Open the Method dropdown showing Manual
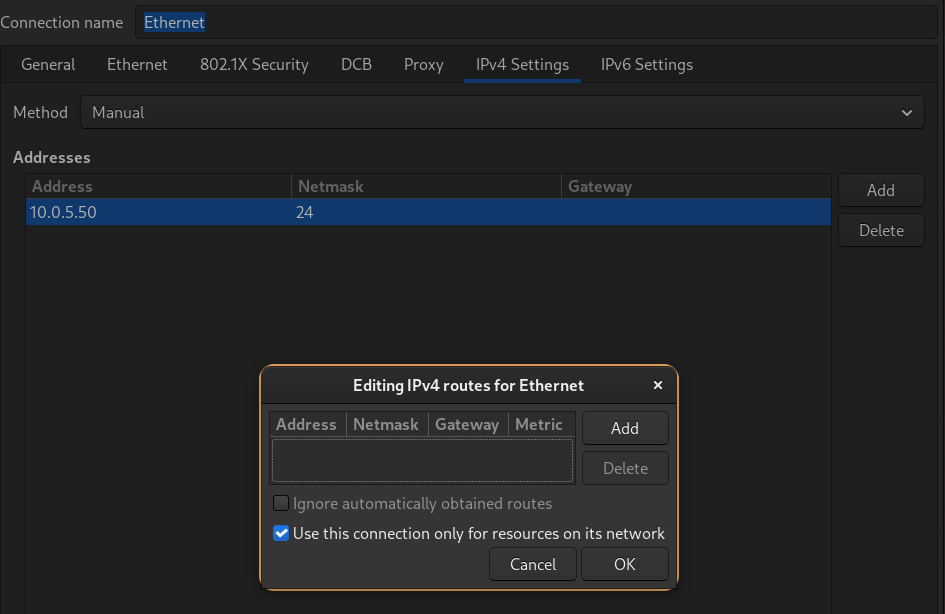945x614 pixels. (500, 112)
